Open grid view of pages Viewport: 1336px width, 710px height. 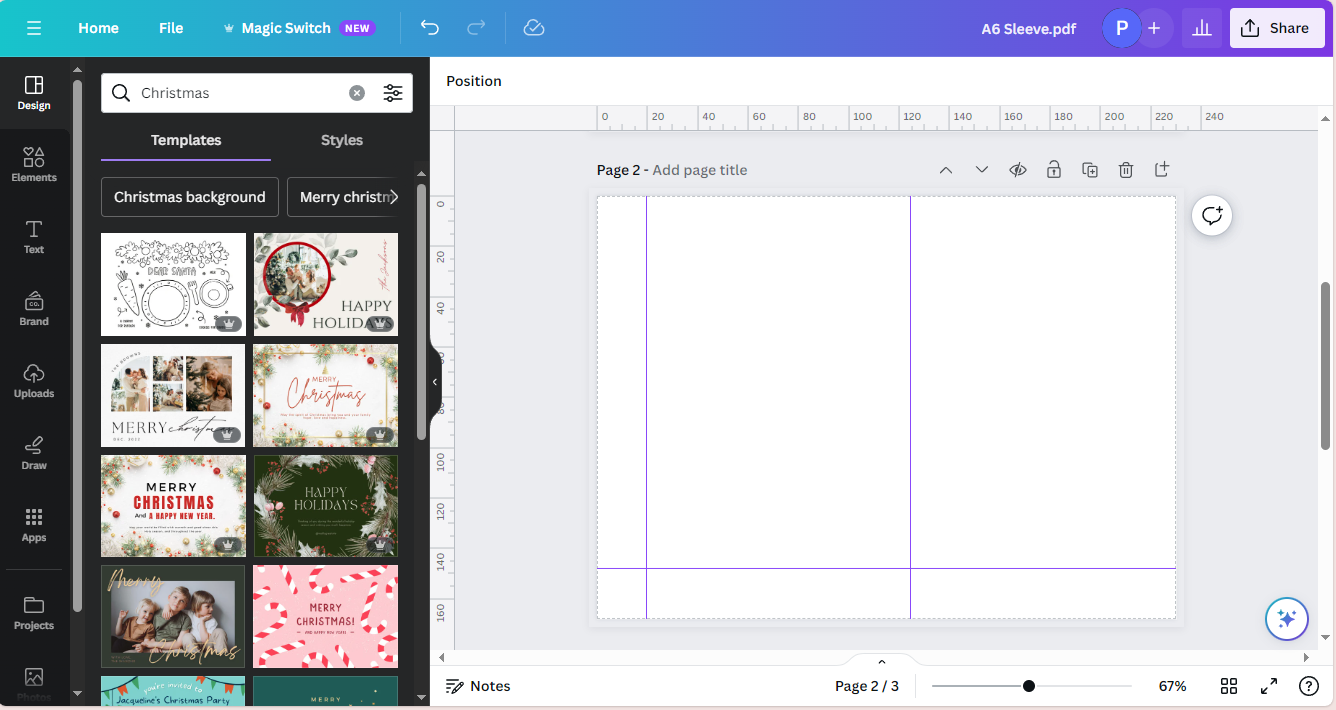click(x=1229, y=686)
